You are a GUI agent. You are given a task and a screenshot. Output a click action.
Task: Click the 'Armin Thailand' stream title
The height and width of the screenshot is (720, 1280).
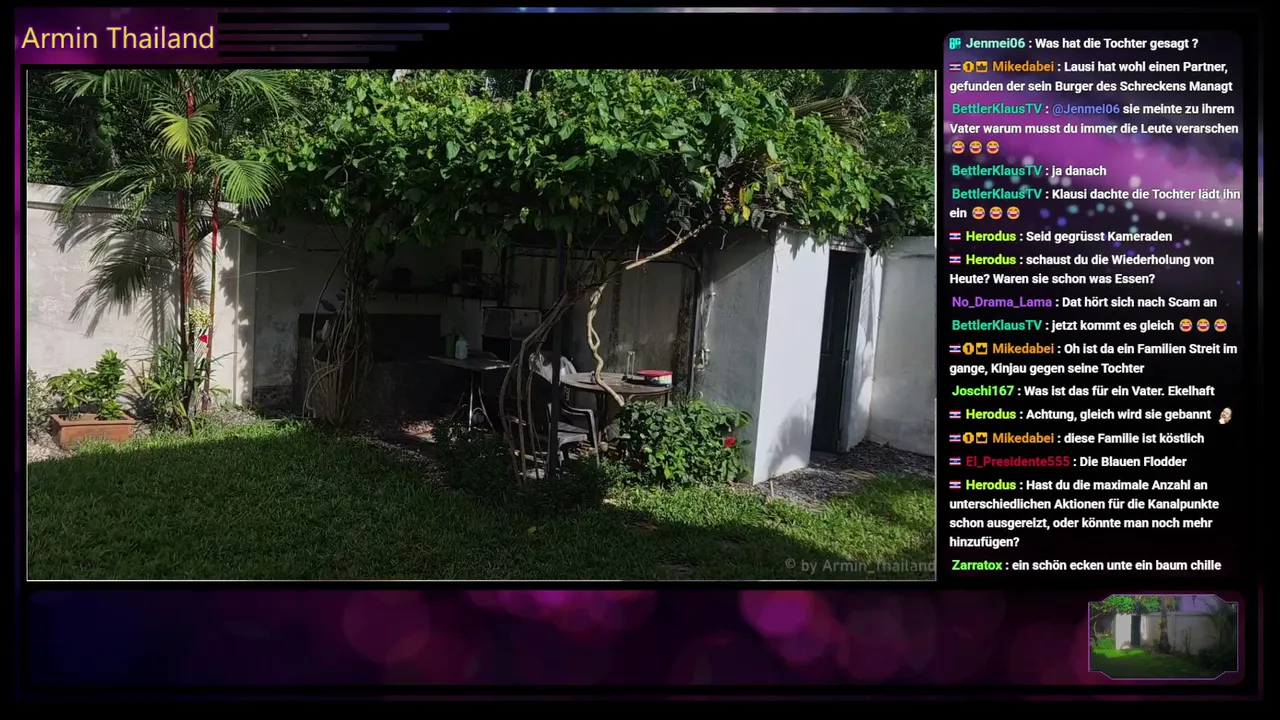coord(118,38)
